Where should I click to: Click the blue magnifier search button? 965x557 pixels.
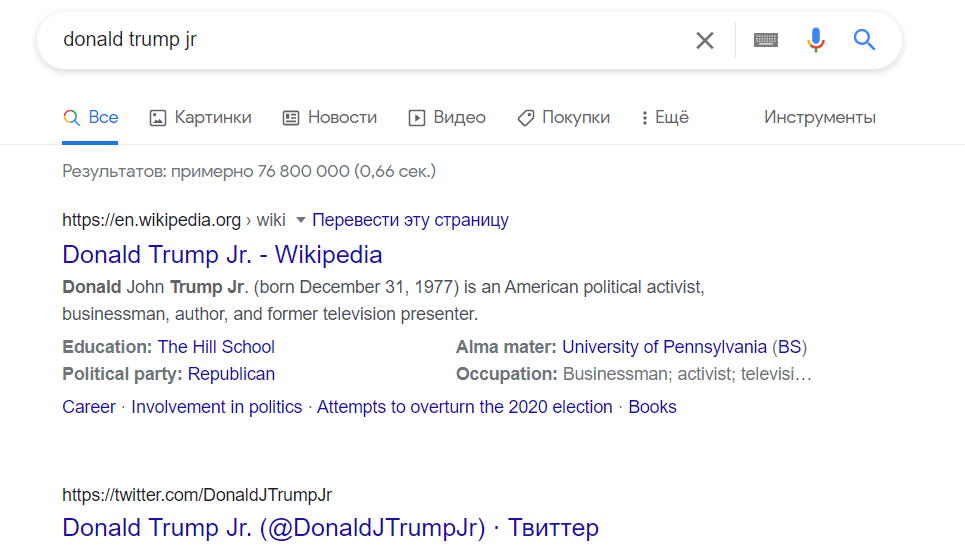click(x=864, y=40)
